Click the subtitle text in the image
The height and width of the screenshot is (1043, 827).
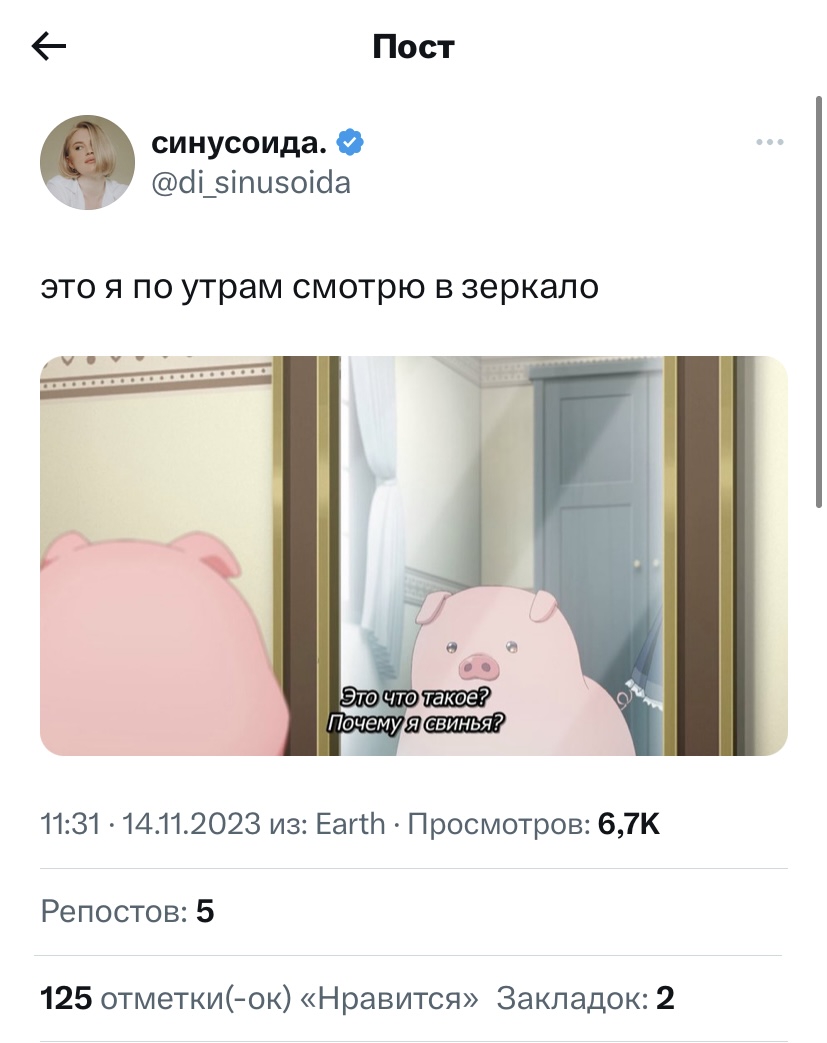(415, 710)
